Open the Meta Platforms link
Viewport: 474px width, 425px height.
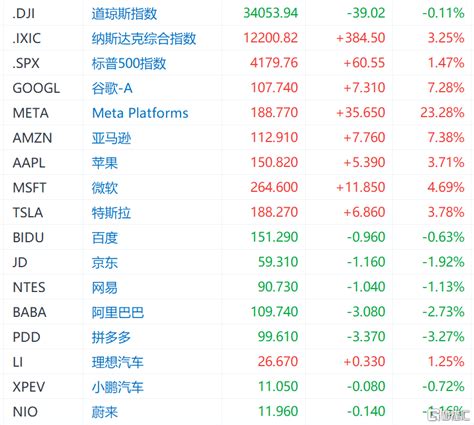tap(140, 113)
